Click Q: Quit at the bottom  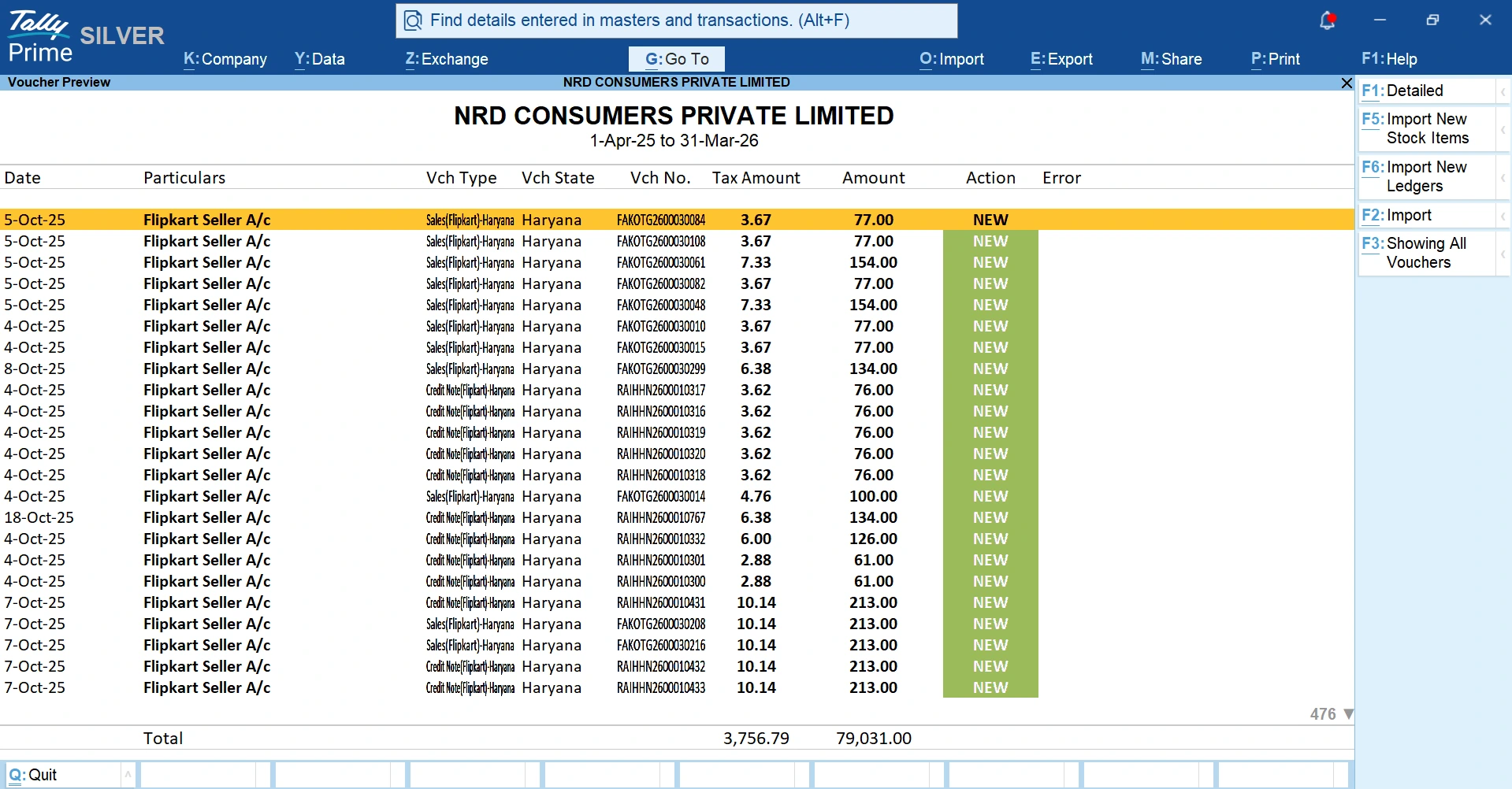coord(33,773)
